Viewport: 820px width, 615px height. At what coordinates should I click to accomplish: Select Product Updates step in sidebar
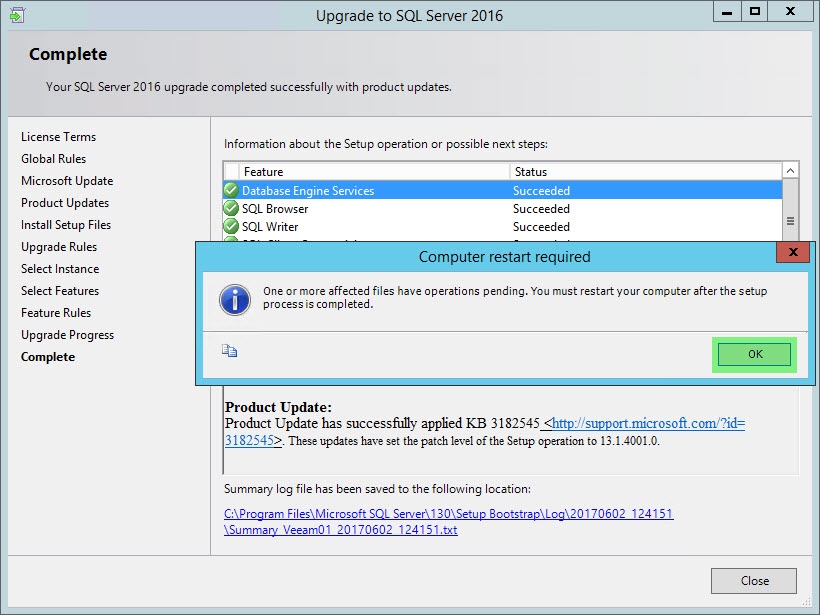65,203
